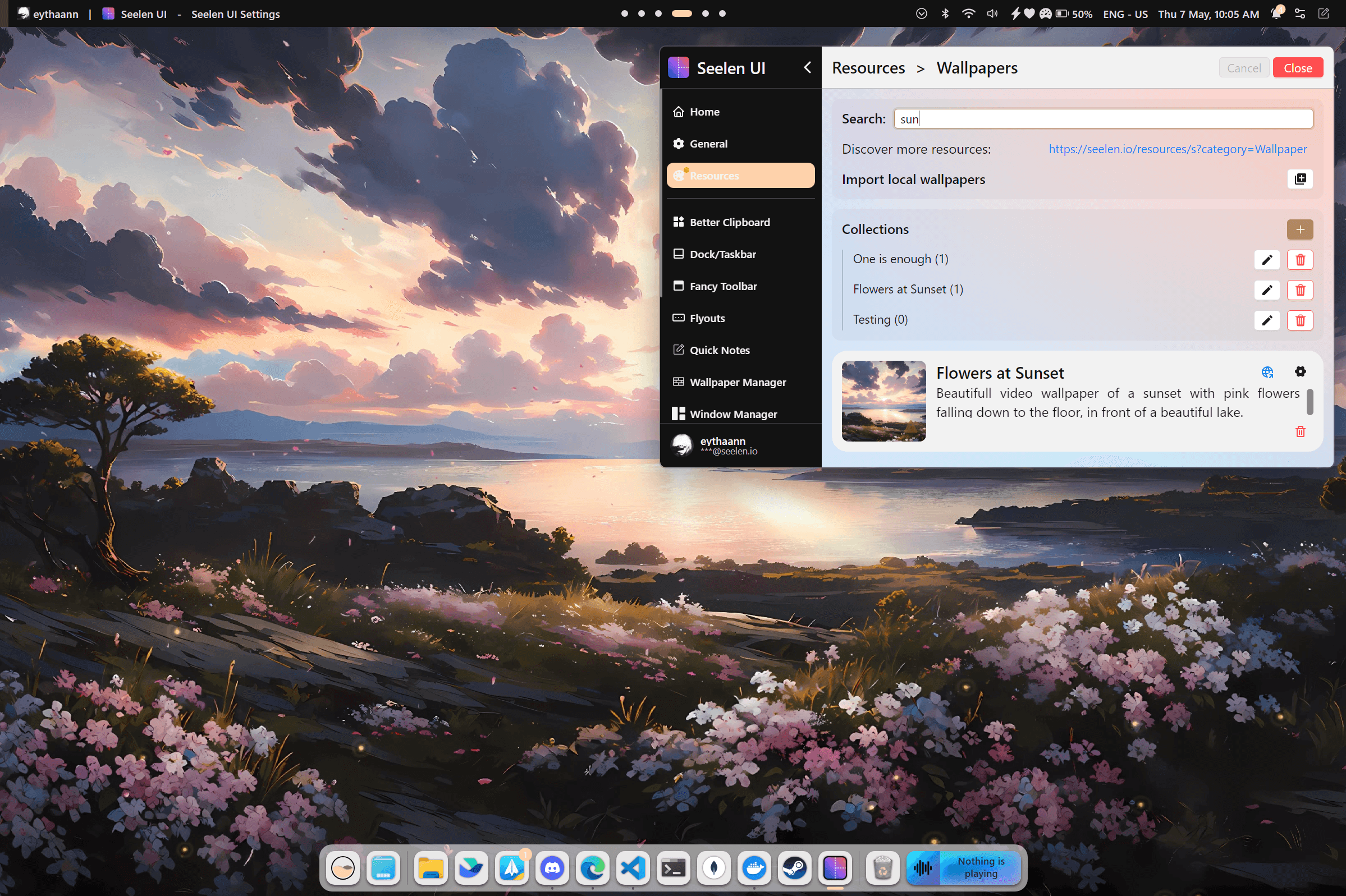Open the ENG - US keyboard layout selector
Viewport: 1346px width, 896px height.
[1125, 13]
